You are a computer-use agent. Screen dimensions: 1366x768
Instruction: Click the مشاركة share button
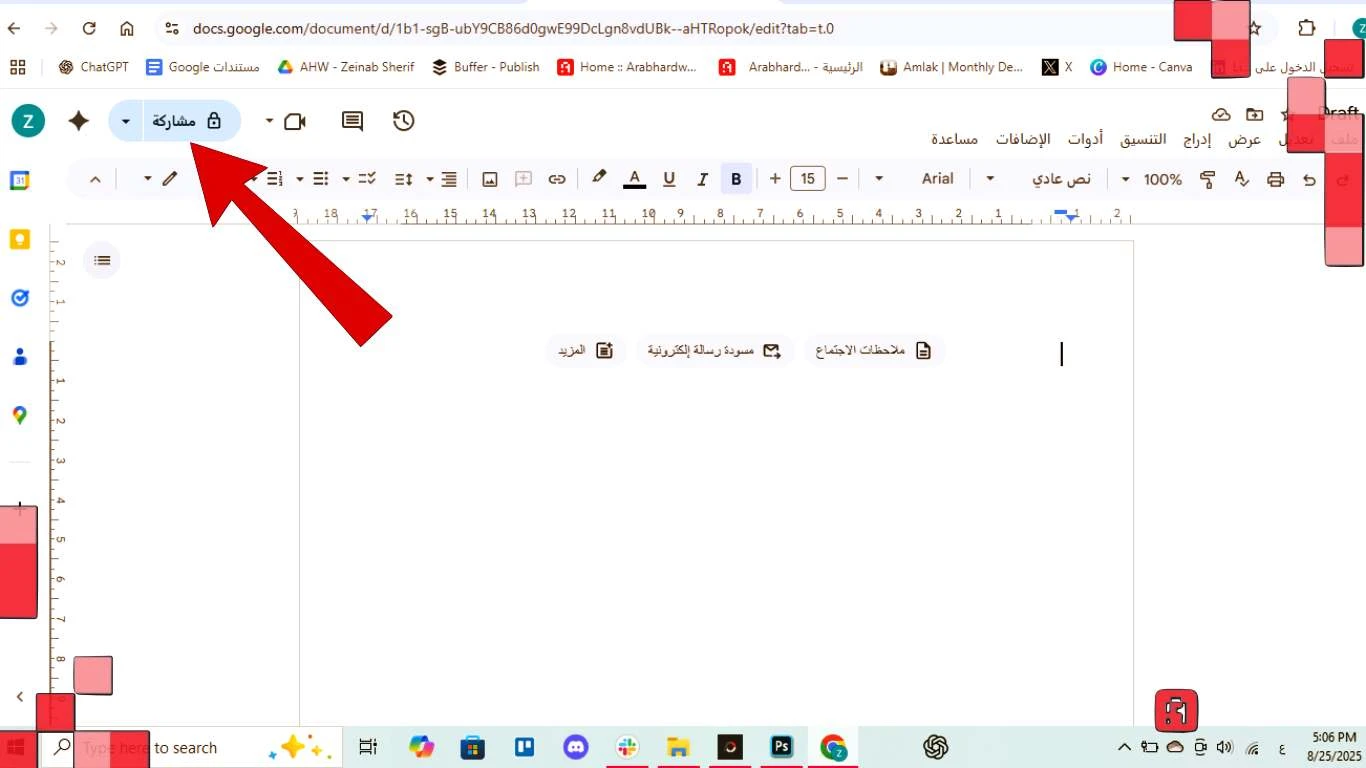tap(192, 121)
